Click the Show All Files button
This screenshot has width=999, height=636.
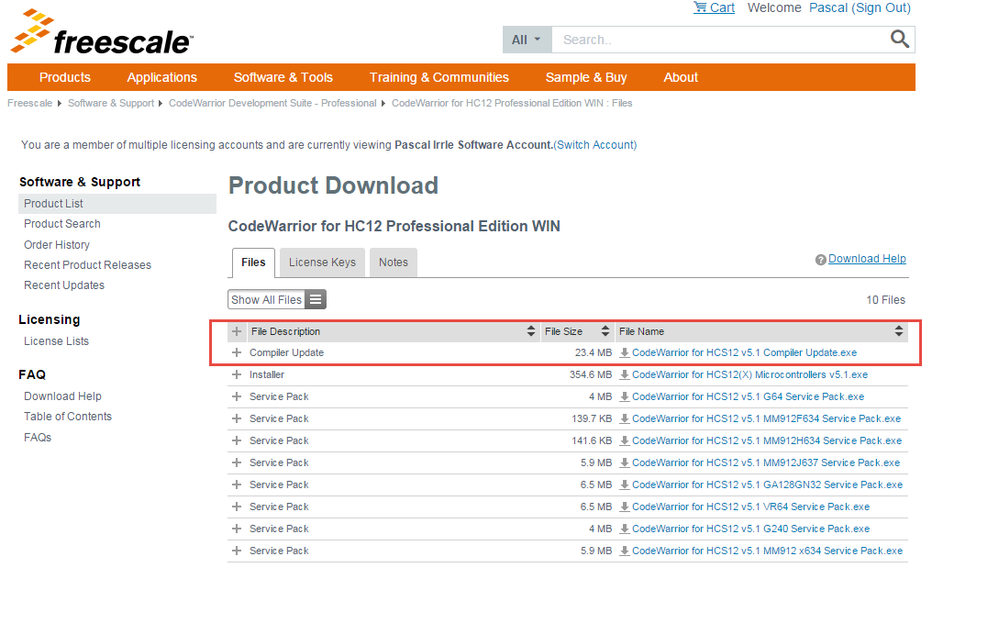coord(277,300)
